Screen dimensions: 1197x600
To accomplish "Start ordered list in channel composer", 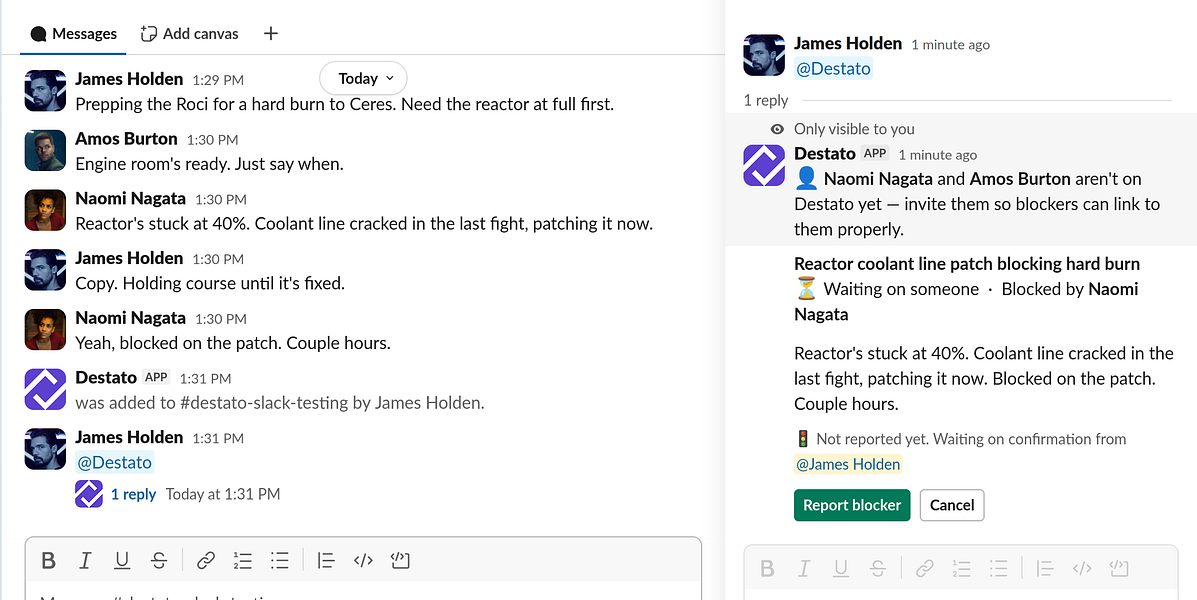I will pyautogui.click(x=242, y=561).
